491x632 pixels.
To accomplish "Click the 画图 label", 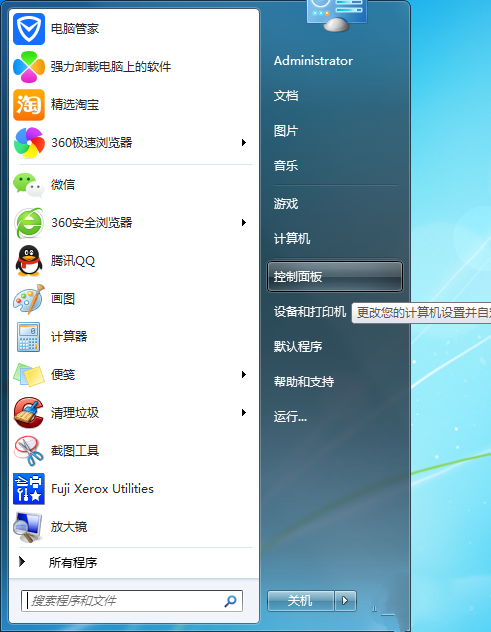I will click(63, 299).
